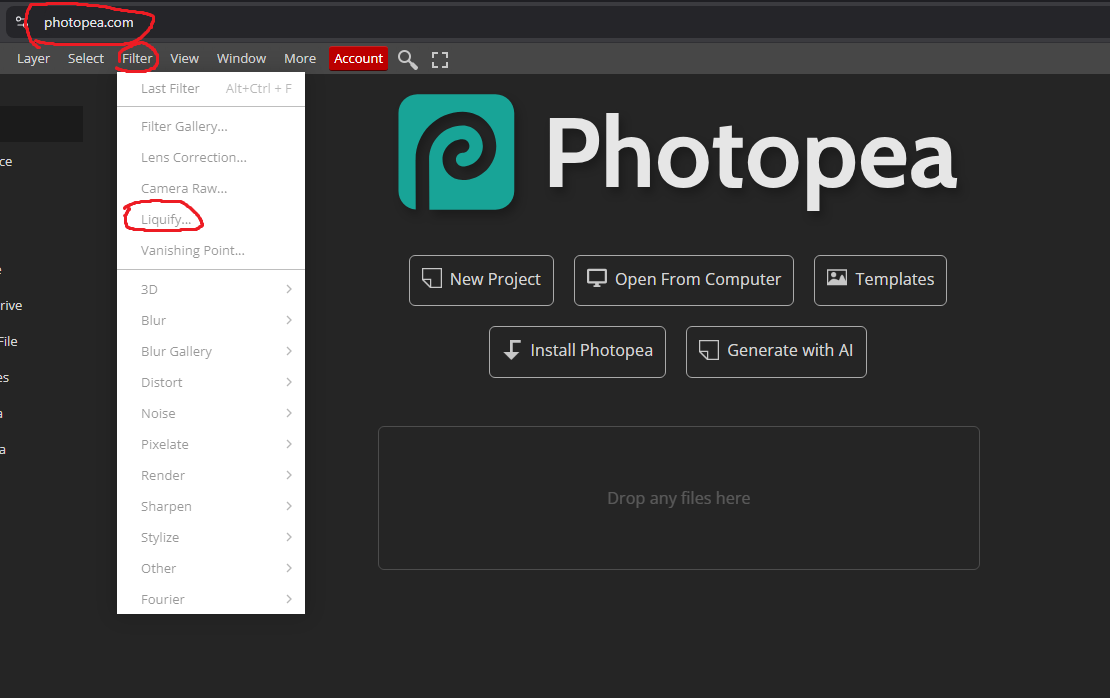Expand the Noise submenu
1110x698 pixels.
(211, 413)
